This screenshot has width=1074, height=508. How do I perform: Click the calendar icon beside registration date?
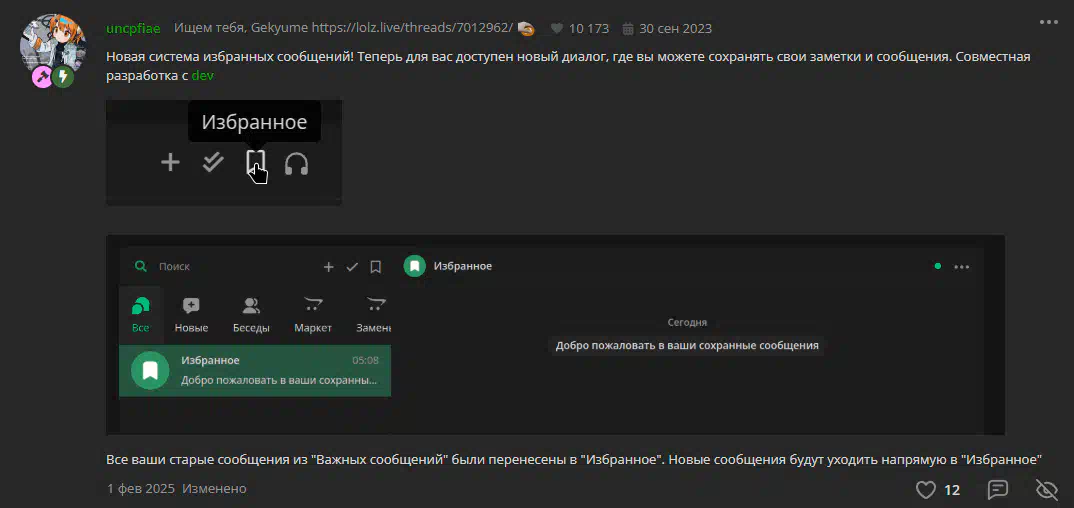point(628,29)
